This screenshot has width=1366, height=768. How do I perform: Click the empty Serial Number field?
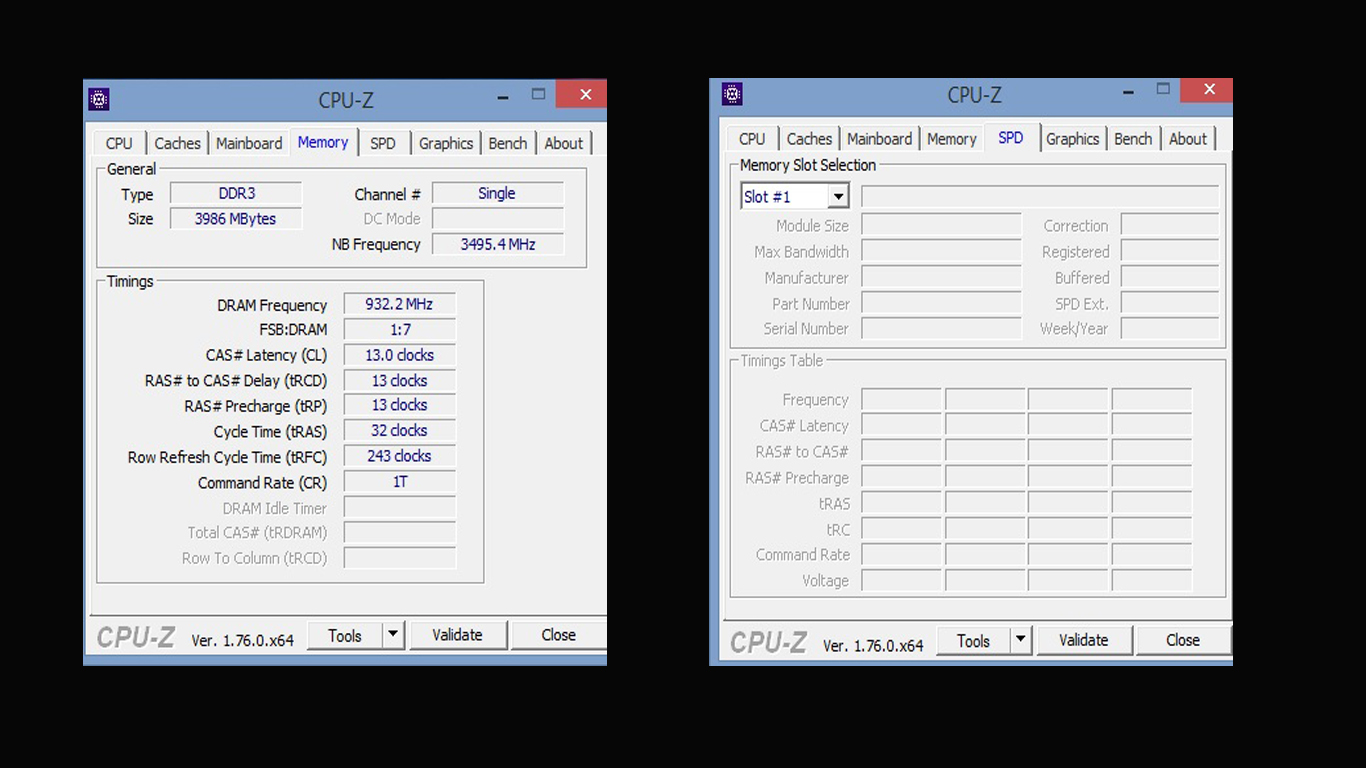[x=942, y=328]
